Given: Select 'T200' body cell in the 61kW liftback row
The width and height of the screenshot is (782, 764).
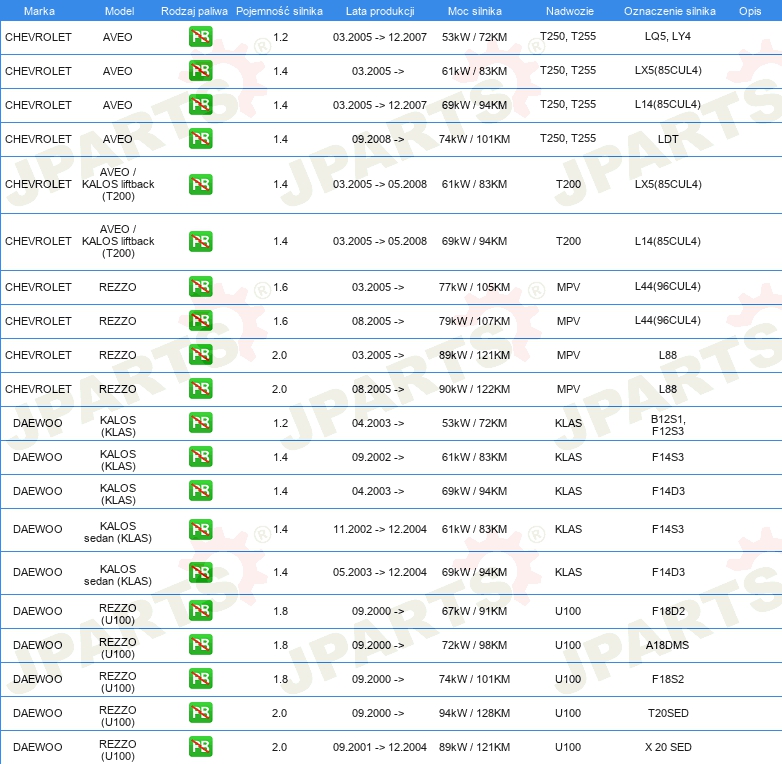Looking at the screenshot, I should point(569,184).
